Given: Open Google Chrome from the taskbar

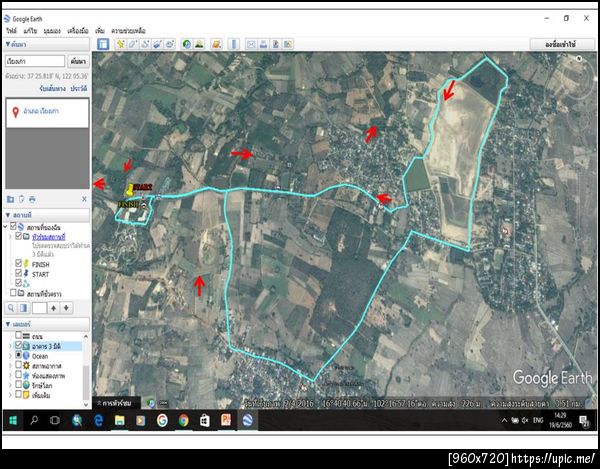Looking at the screenshot, I should pos(184,420).
